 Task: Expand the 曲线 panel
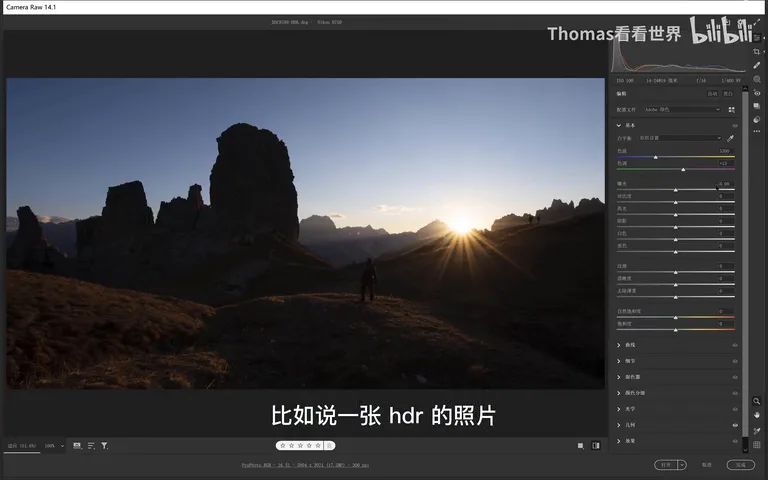point(619,345)
